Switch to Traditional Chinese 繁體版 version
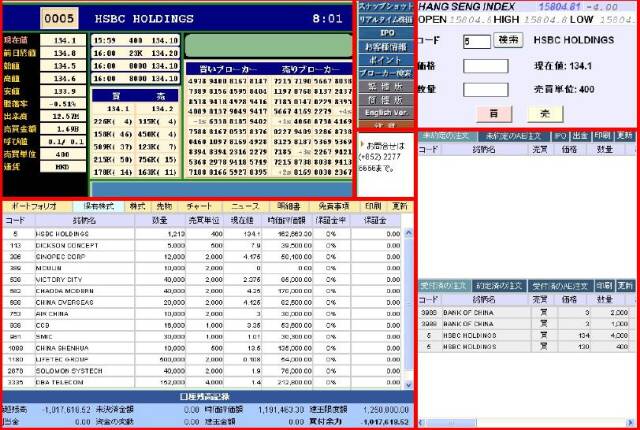The width and height of the screenshot is (640, 430). [385, 86]
